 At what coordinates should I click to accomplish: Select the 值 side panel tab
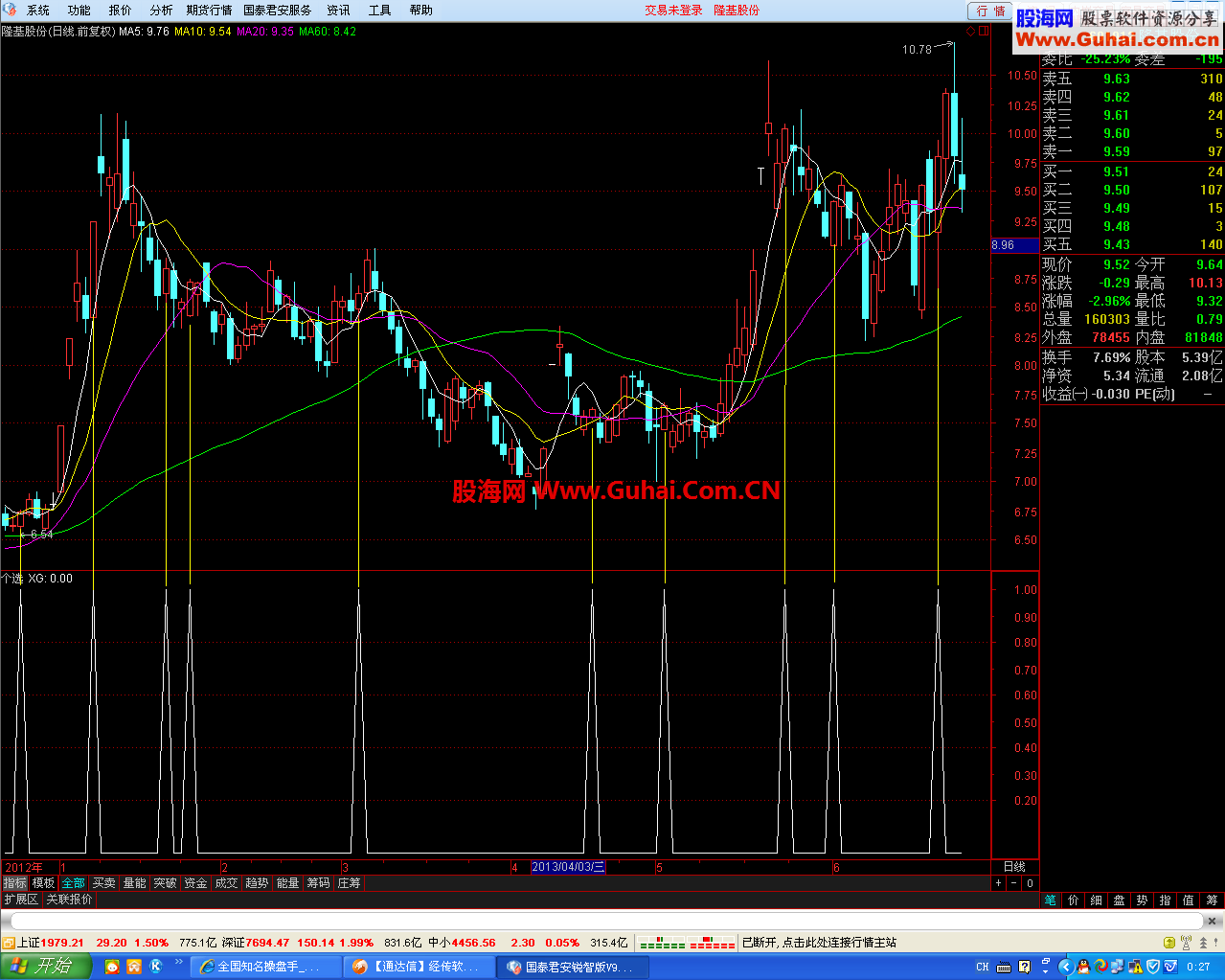[1189, 900]
